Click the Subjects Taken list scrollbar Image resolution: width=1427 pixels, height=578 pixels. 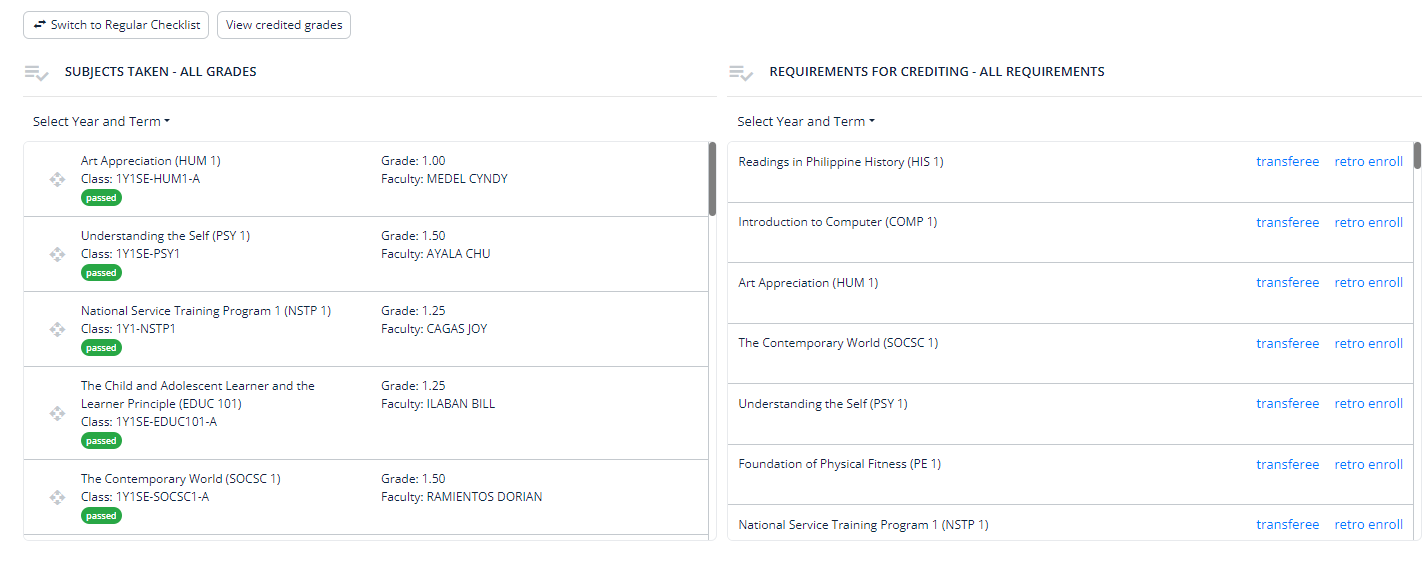[712, 180]
